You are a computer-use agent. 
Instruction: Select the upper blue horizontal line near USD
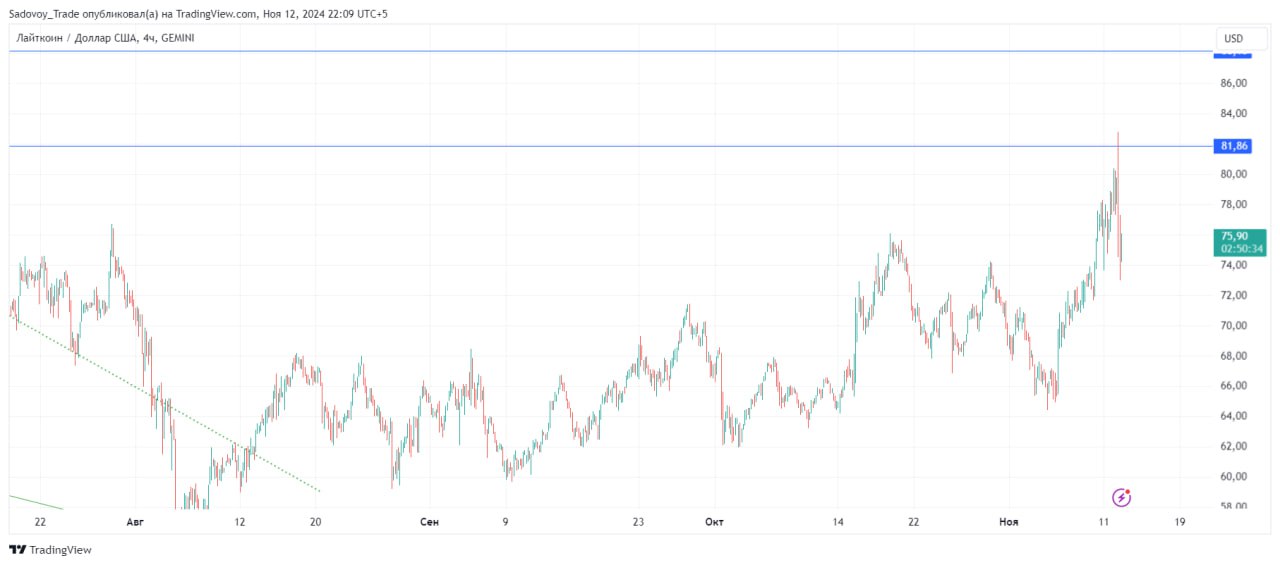[x=610, y=51]
